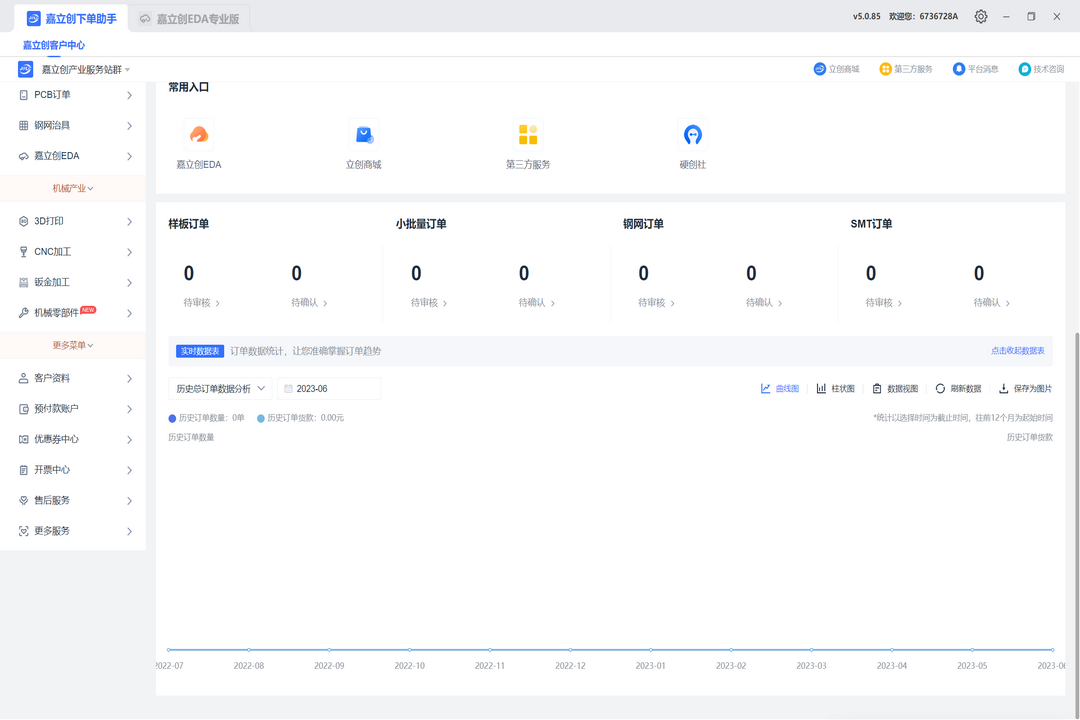1080x720 pixels.
Task: Click the 嘉立创EDA cloud sidebar icon
Action: [23, 156]
